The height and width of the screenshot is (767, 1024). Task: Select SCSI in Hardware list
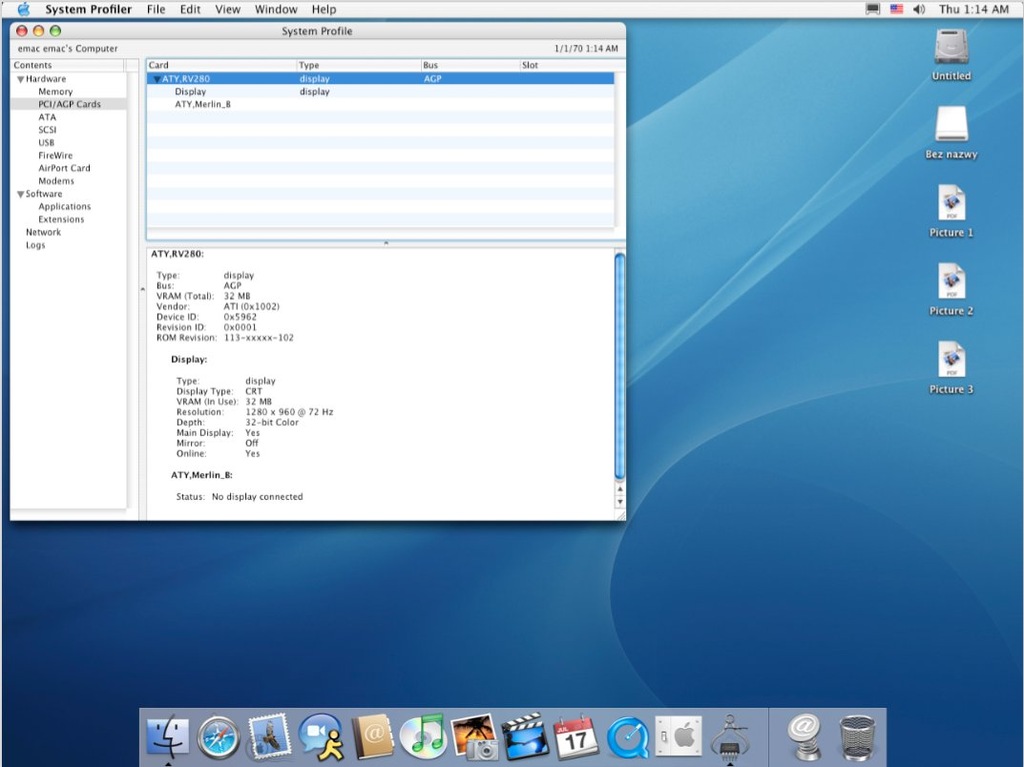pyautogui.click(x=48, y=129)
